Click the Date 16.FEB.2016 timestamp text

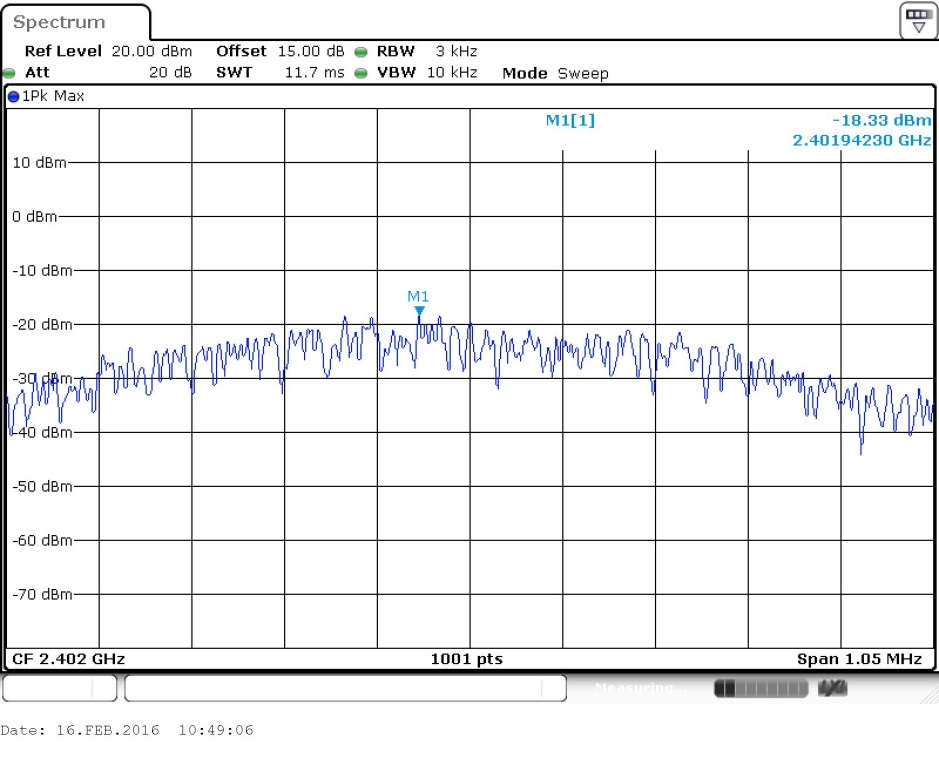click(127, 730)
